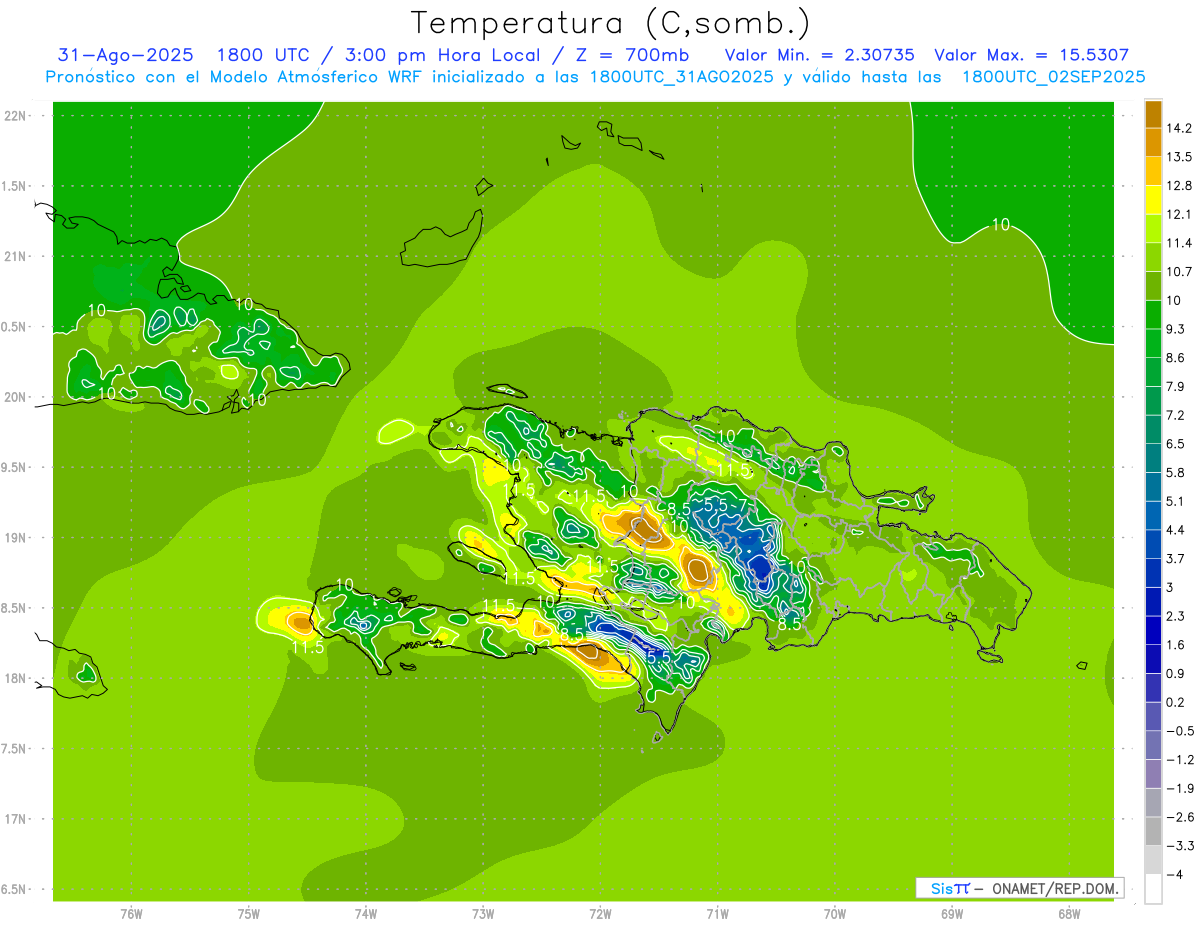Click the 20N latitude axis label
Image resolution: width=1200 pixels, height=927 pixels.
pyautogui.click(x=14, y=397)
